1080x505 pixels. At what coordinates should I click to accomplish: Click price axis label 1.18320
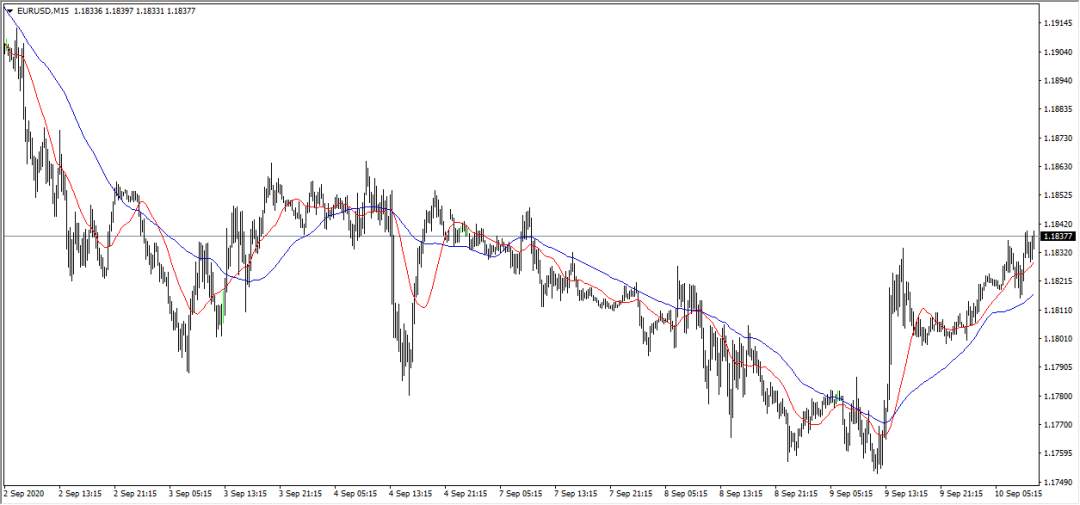coord(1057,253)
